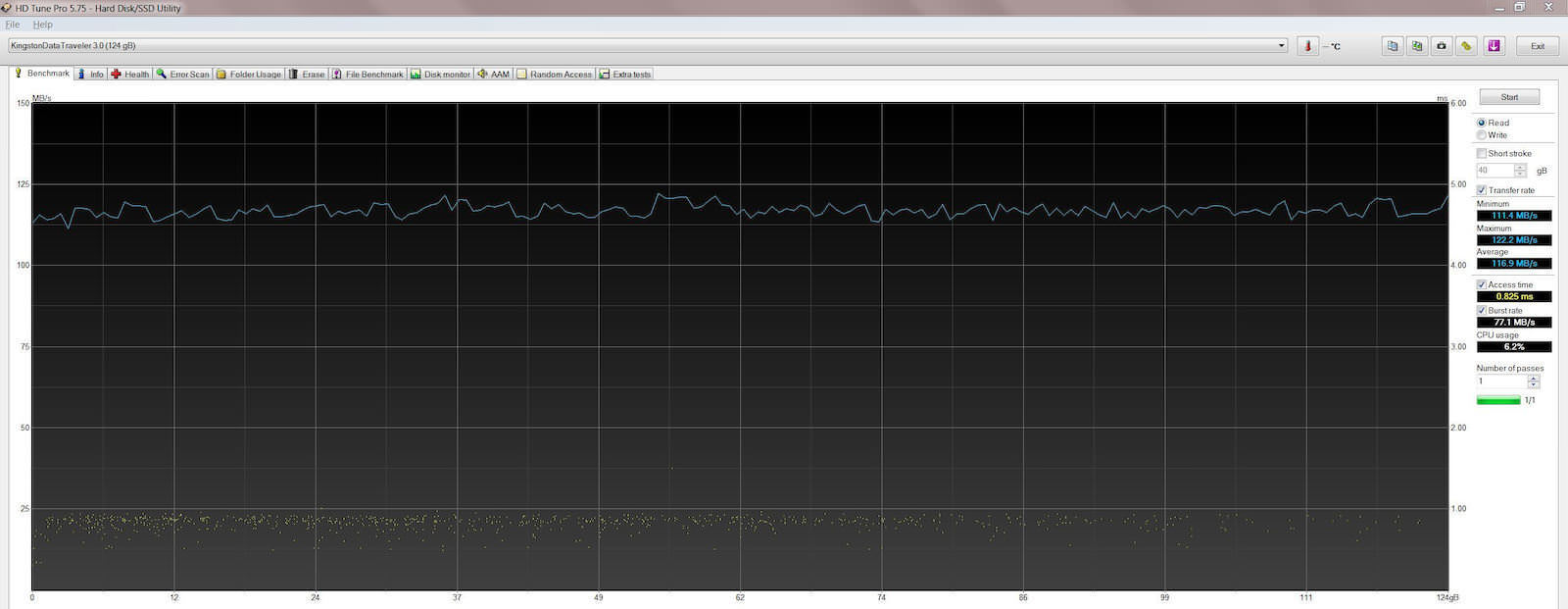Click the purple download arrow icon
The width and height of the screenshot is (1568, 609).
pyautogui.click(x=1494, y=46)
